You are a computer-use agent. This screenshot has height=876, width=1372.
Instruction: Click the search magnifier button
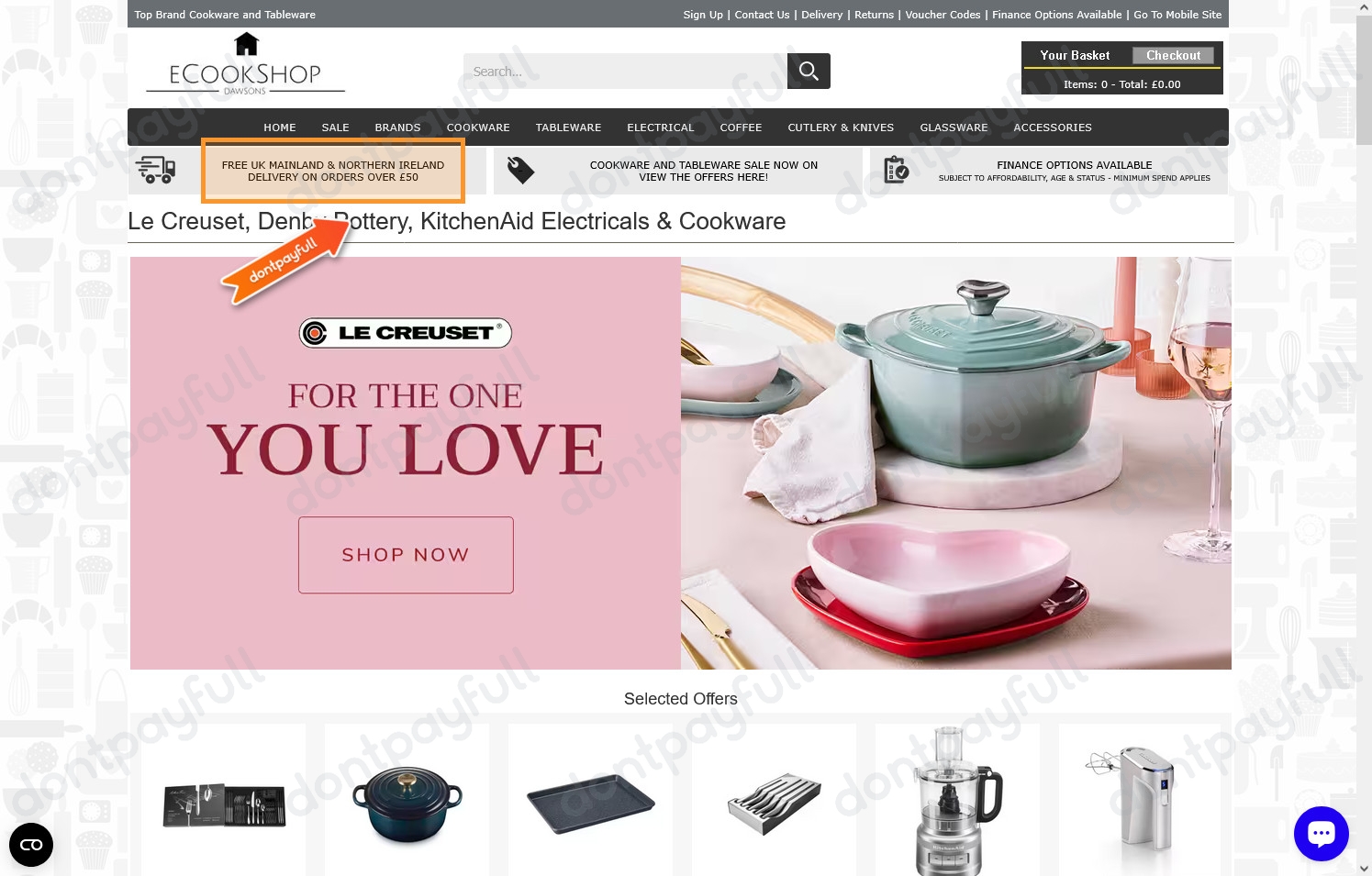click(x=809, y=71)
